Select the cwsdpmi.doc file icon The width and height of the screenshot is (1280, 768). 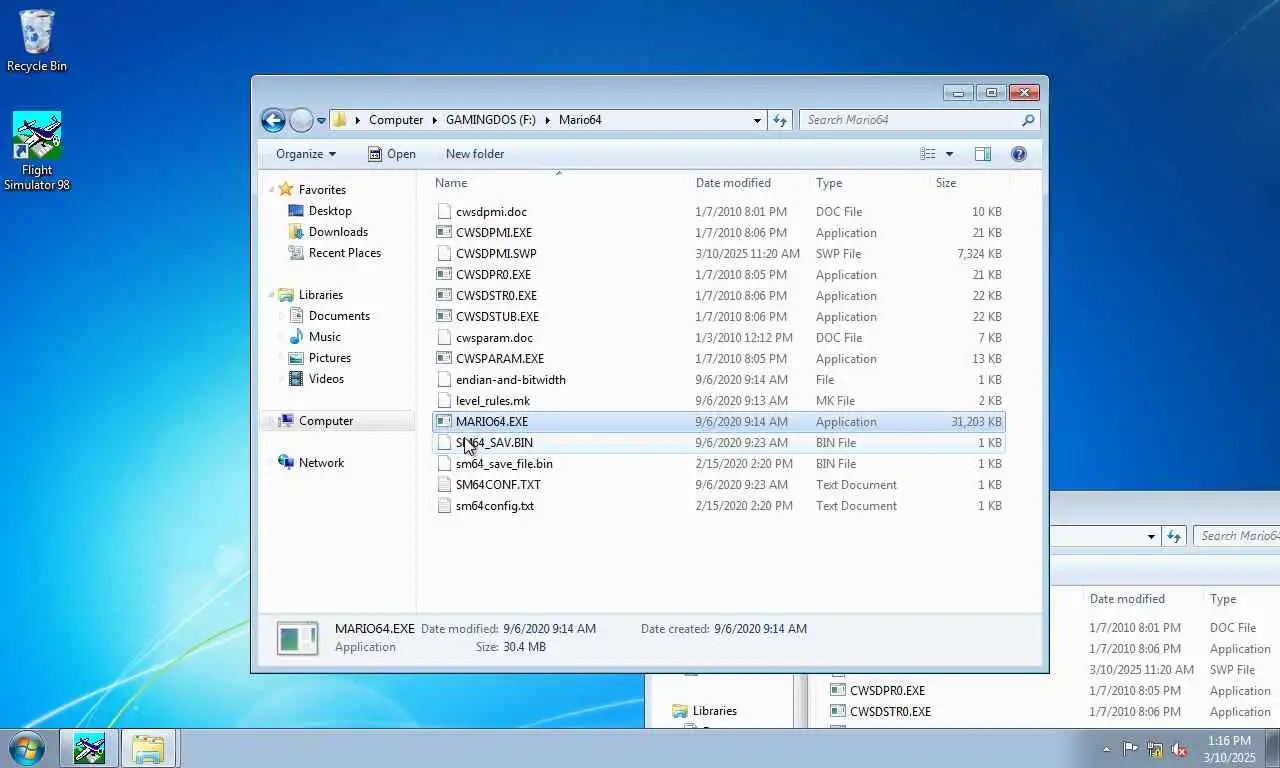click(x=445, y=212)
